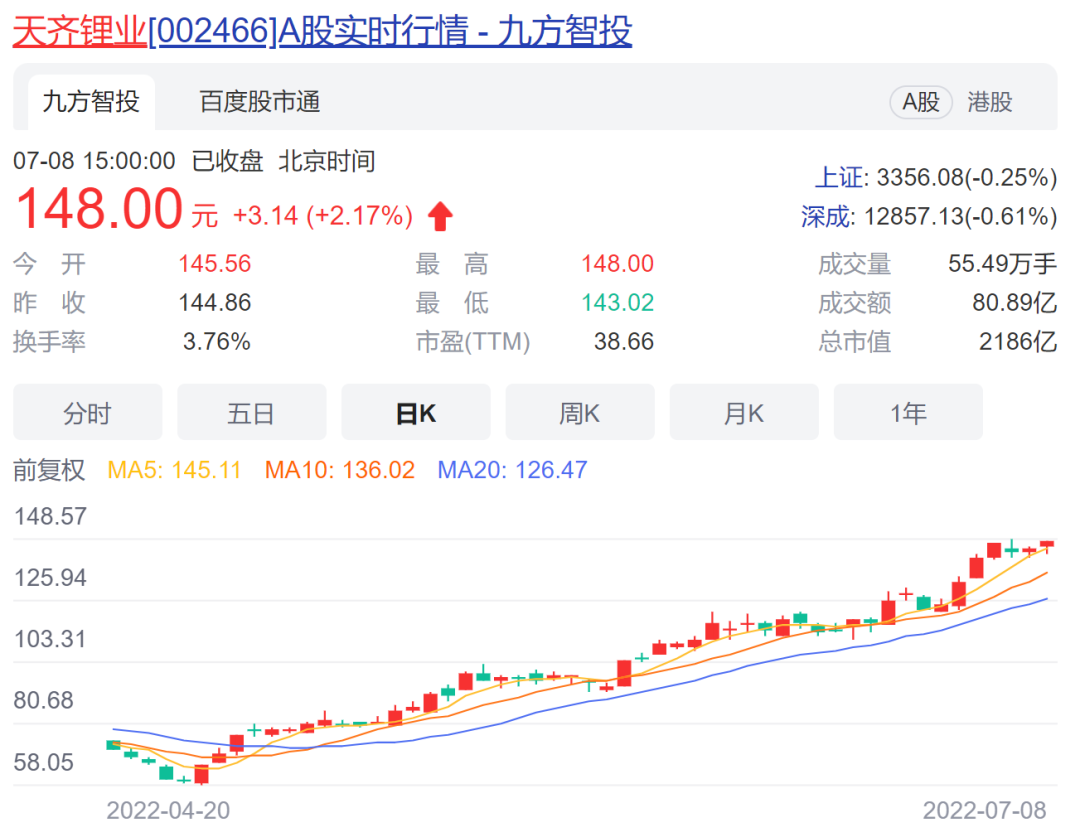Click the MA5 moving average legend
The width and height of the screenshot is (1080, 837).
click(174, 470)
